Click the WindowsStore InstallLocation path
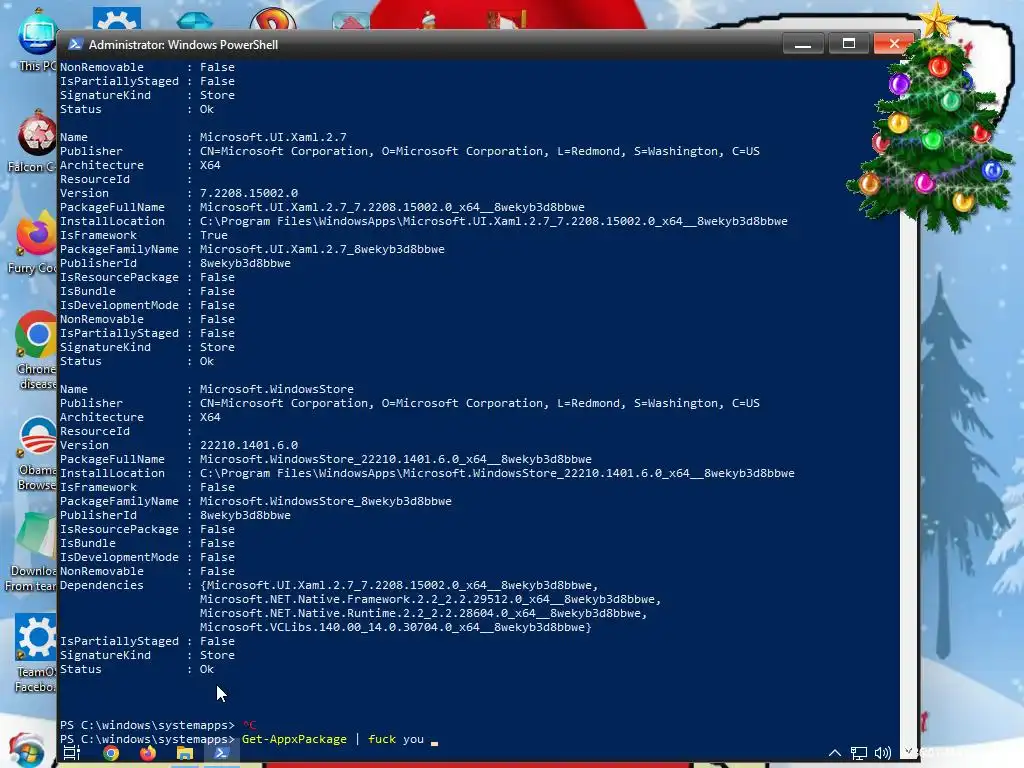Viewport: 1024px width, 768px height. tap(497, 473)
